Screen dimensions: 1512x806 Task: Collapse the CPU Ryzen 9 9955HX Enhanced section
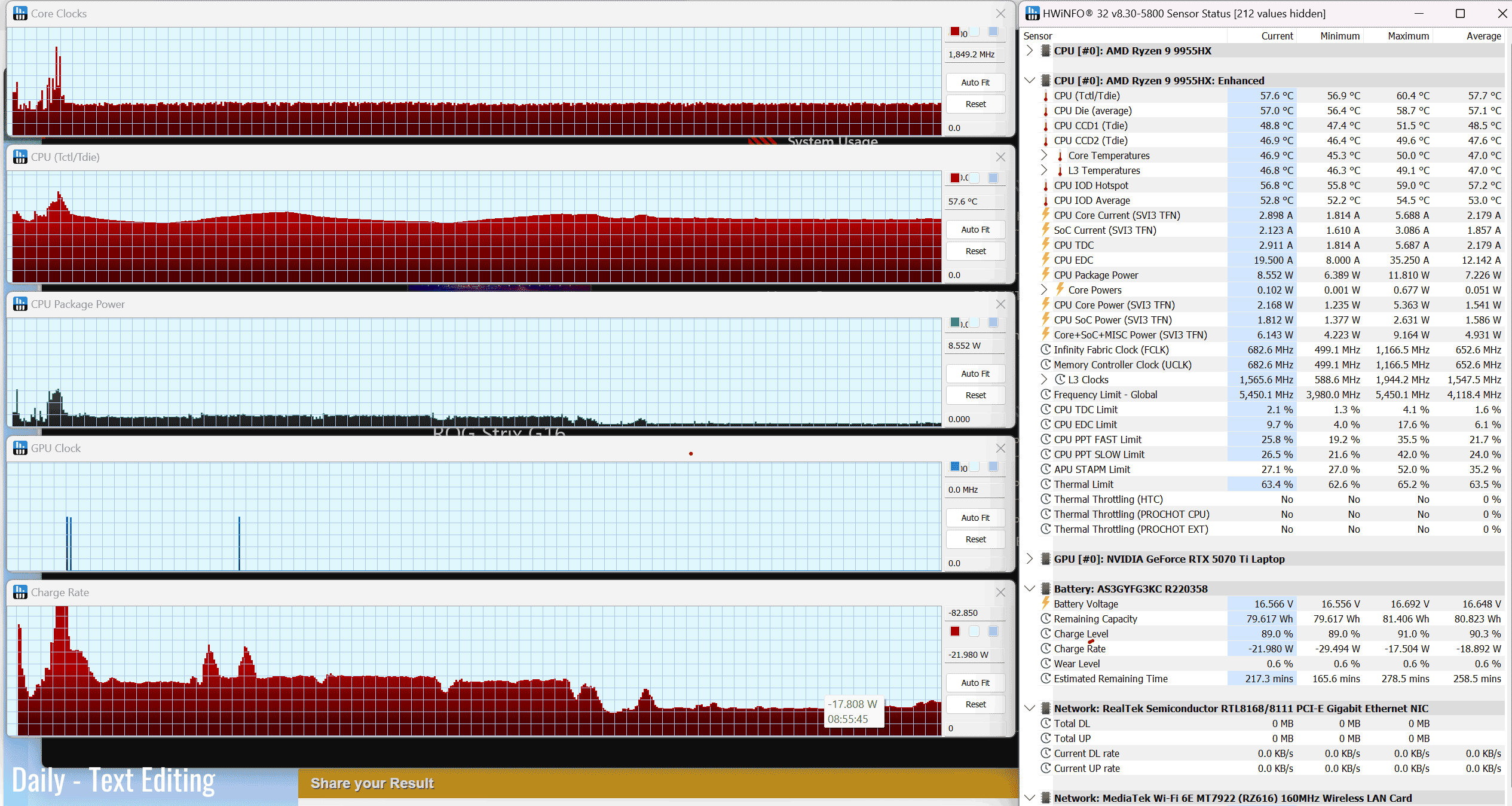1030,80
